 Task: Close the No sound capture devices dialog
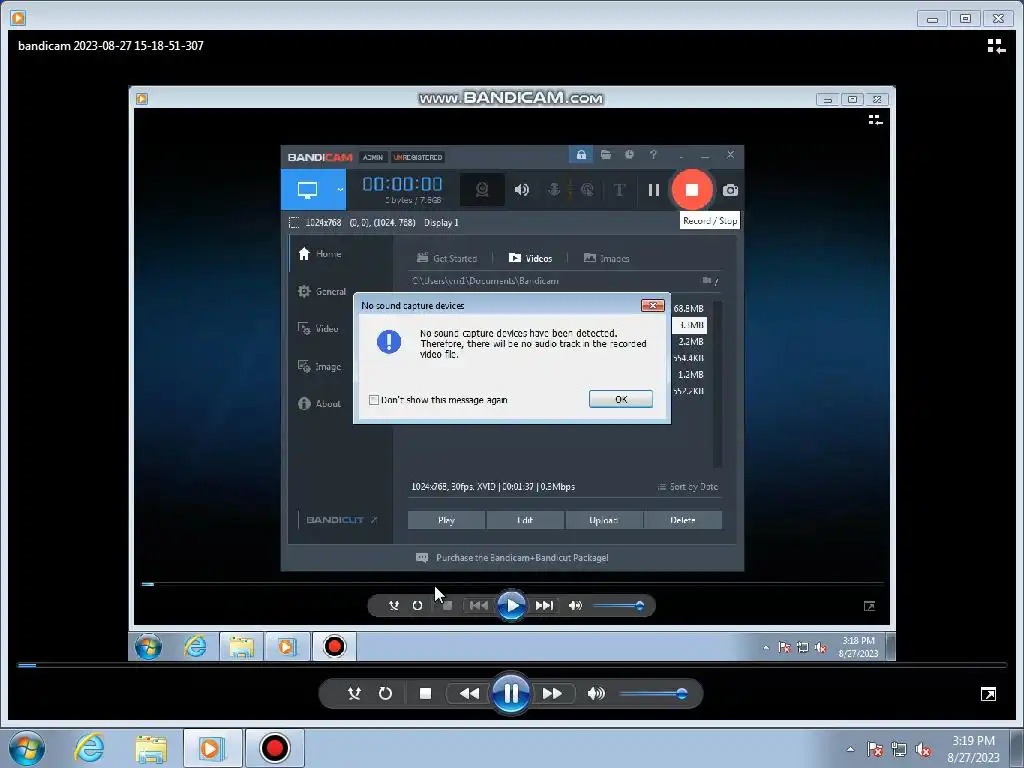pos(652,305)
